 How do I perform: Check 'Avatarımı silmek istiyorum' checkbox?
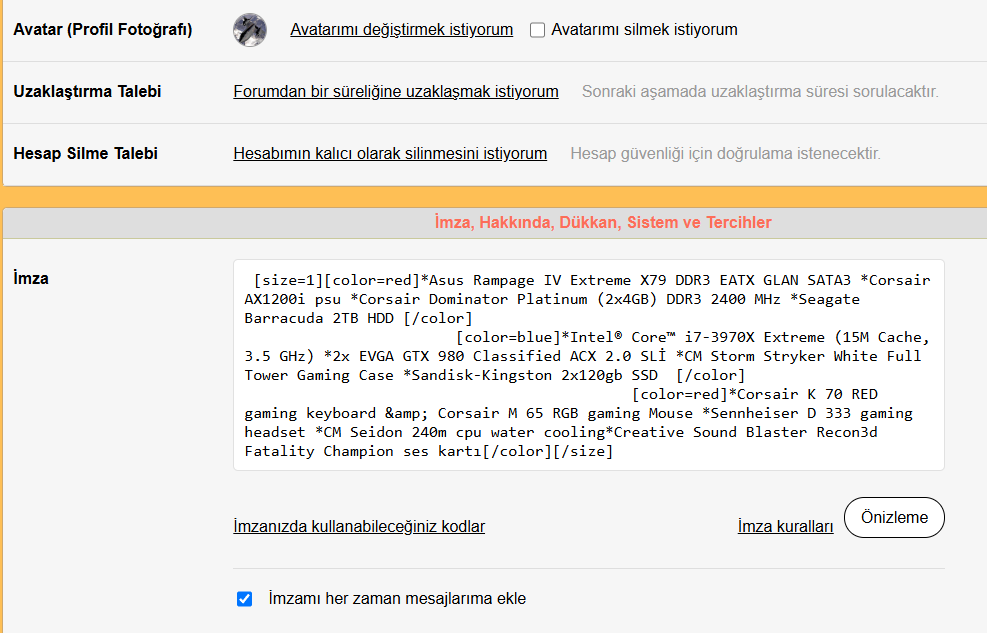click(537, 30)
